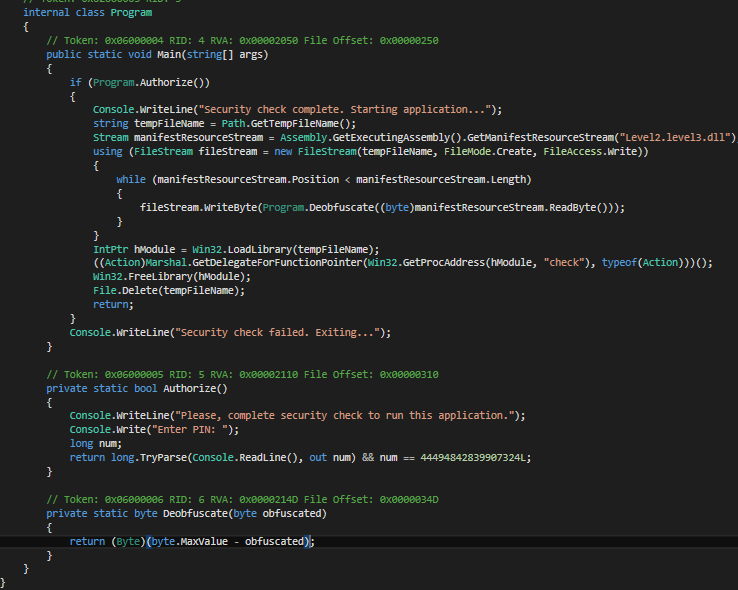
Task: Select the 'args' parameter of Main
Action: [251, 55]
